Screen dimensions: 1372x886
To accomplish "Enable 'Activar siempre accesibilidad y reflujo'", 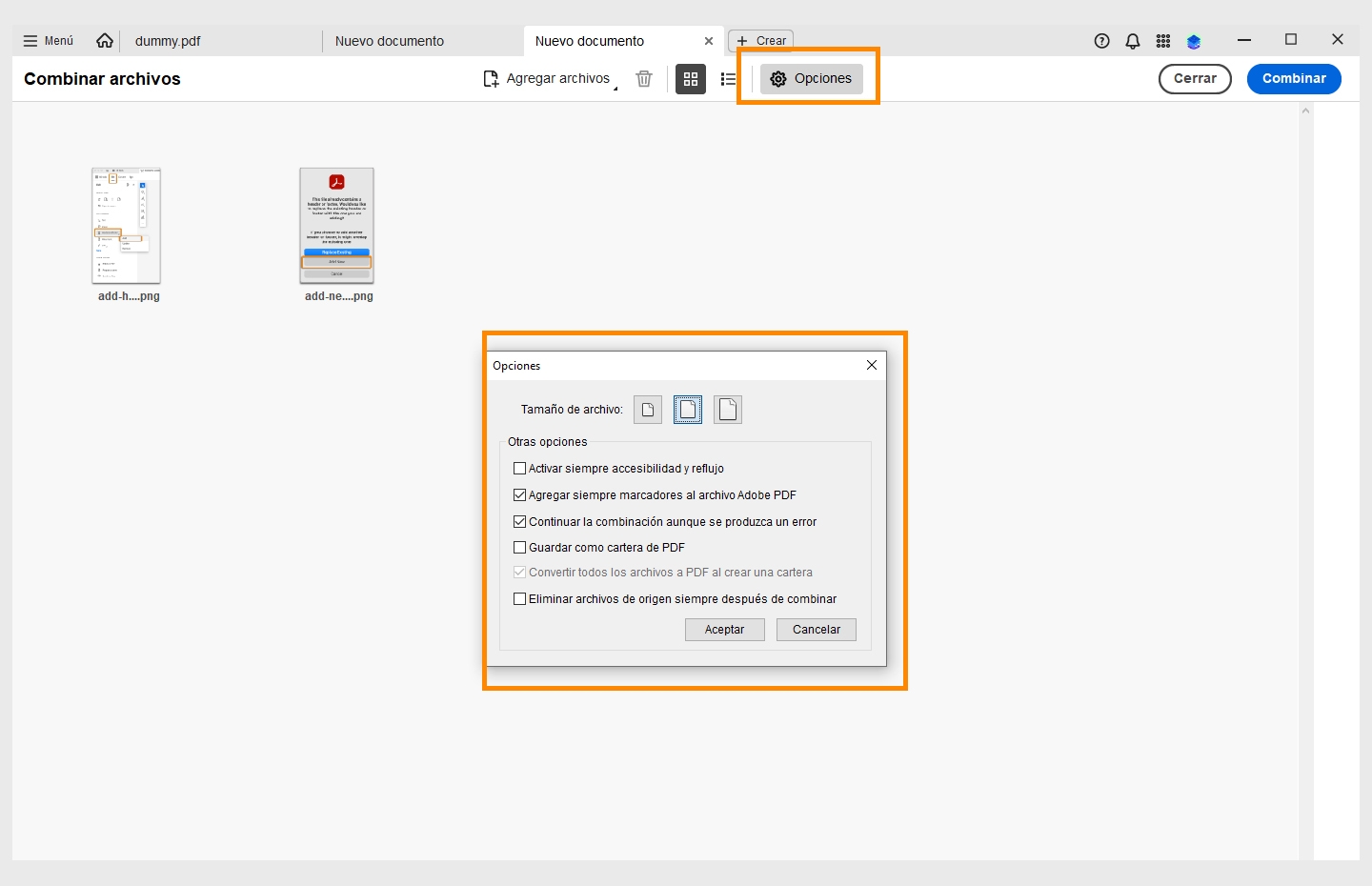I will (520, 469).
